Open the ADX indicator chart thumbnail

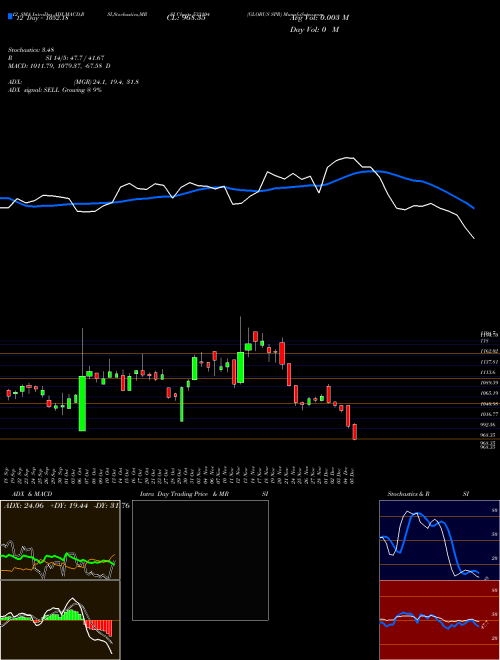tap(60, 540)
